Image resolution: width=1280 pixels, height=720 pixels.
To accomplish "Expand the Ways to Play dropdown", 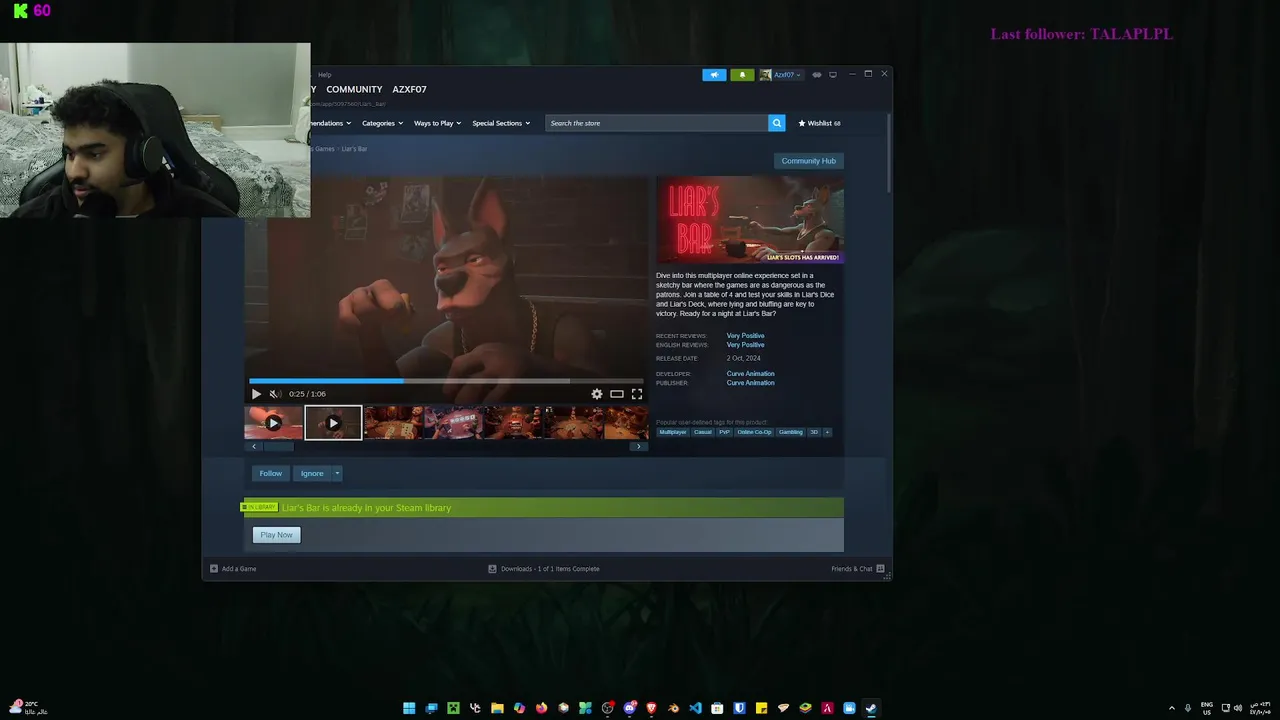I will point(437,123).
